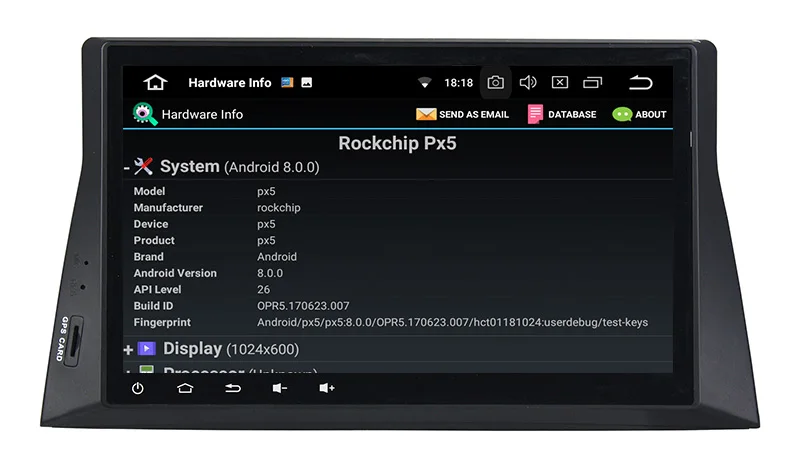Viewport: 800px width, 461px height.
Task: Decrease volume with the bottom bar button
Action: coord(280,389)
